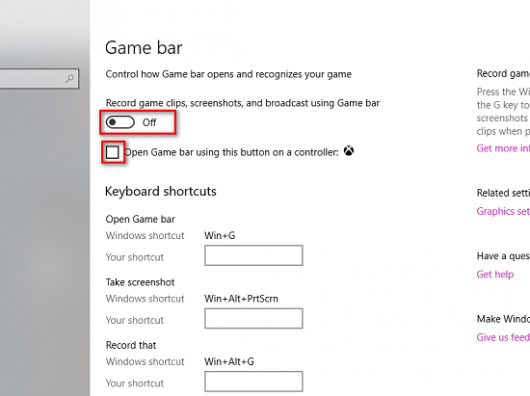This screenshot has width=530, height=396.
Task: Click the Open Game bar label
Action: 140,219
